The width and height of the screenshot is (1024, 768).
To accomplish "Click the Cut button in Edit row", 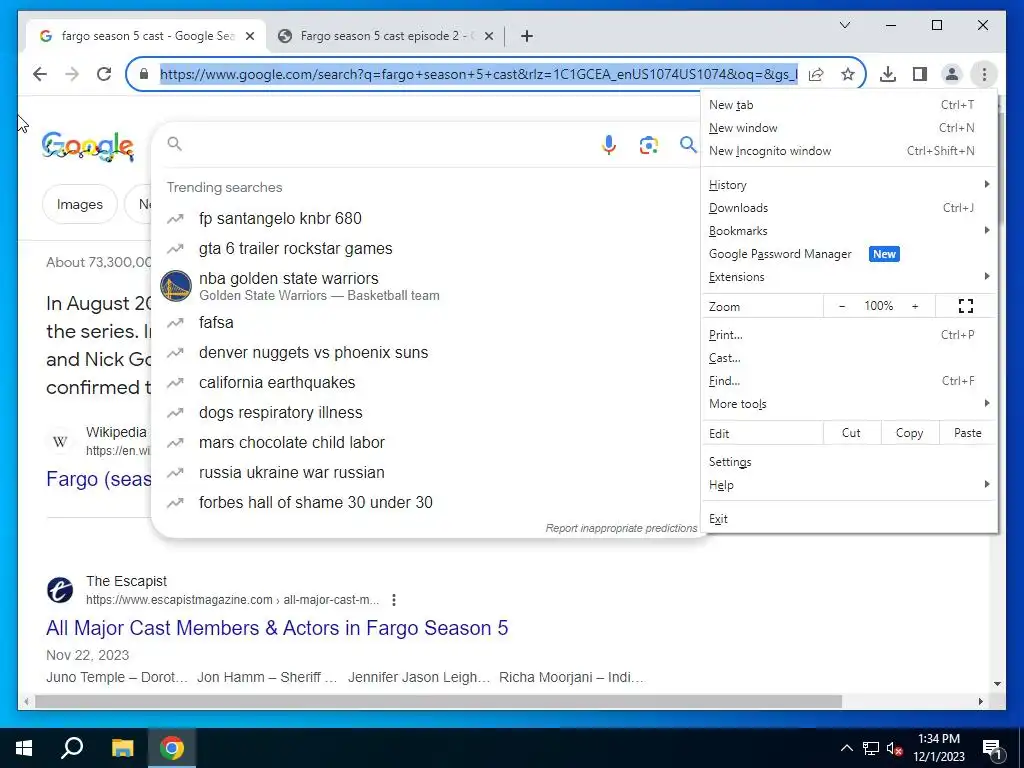I will [851, 433].
